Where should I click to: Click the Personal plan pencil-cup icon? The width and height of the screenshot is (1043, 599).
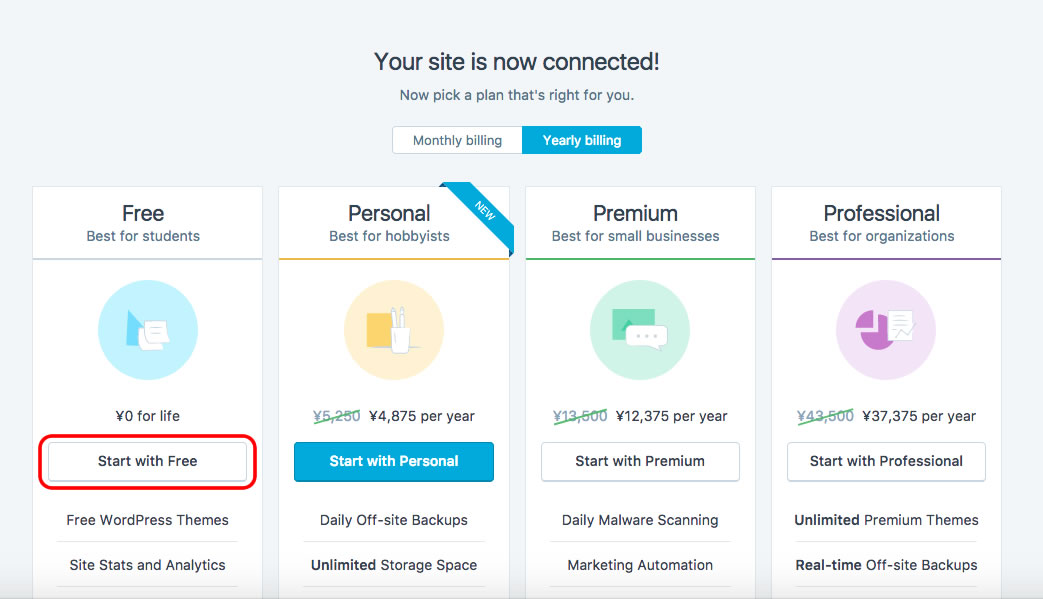[x=393, y=330]
